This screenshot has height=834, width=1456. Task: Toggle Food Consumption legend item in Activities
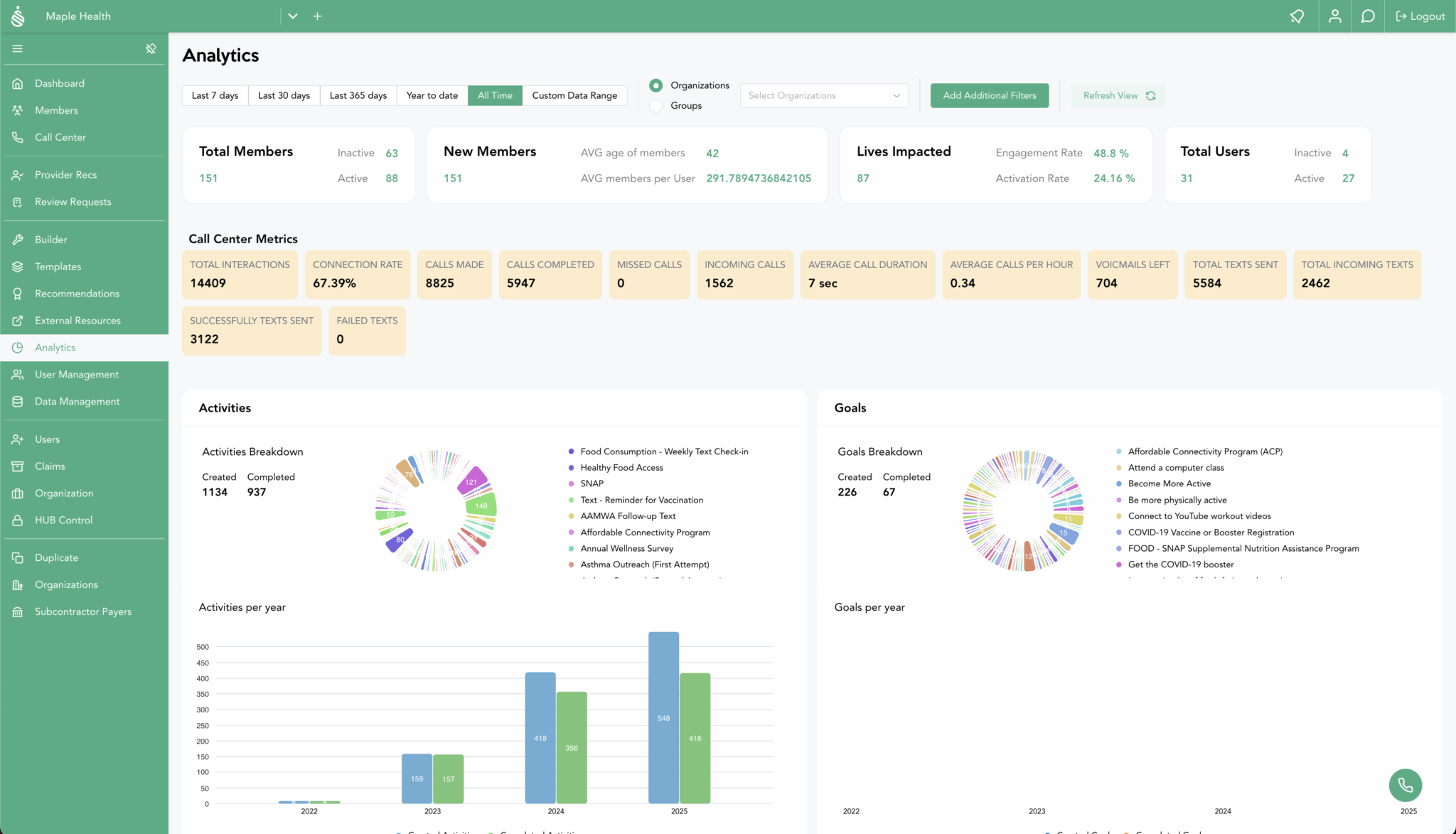click(663, 451)
